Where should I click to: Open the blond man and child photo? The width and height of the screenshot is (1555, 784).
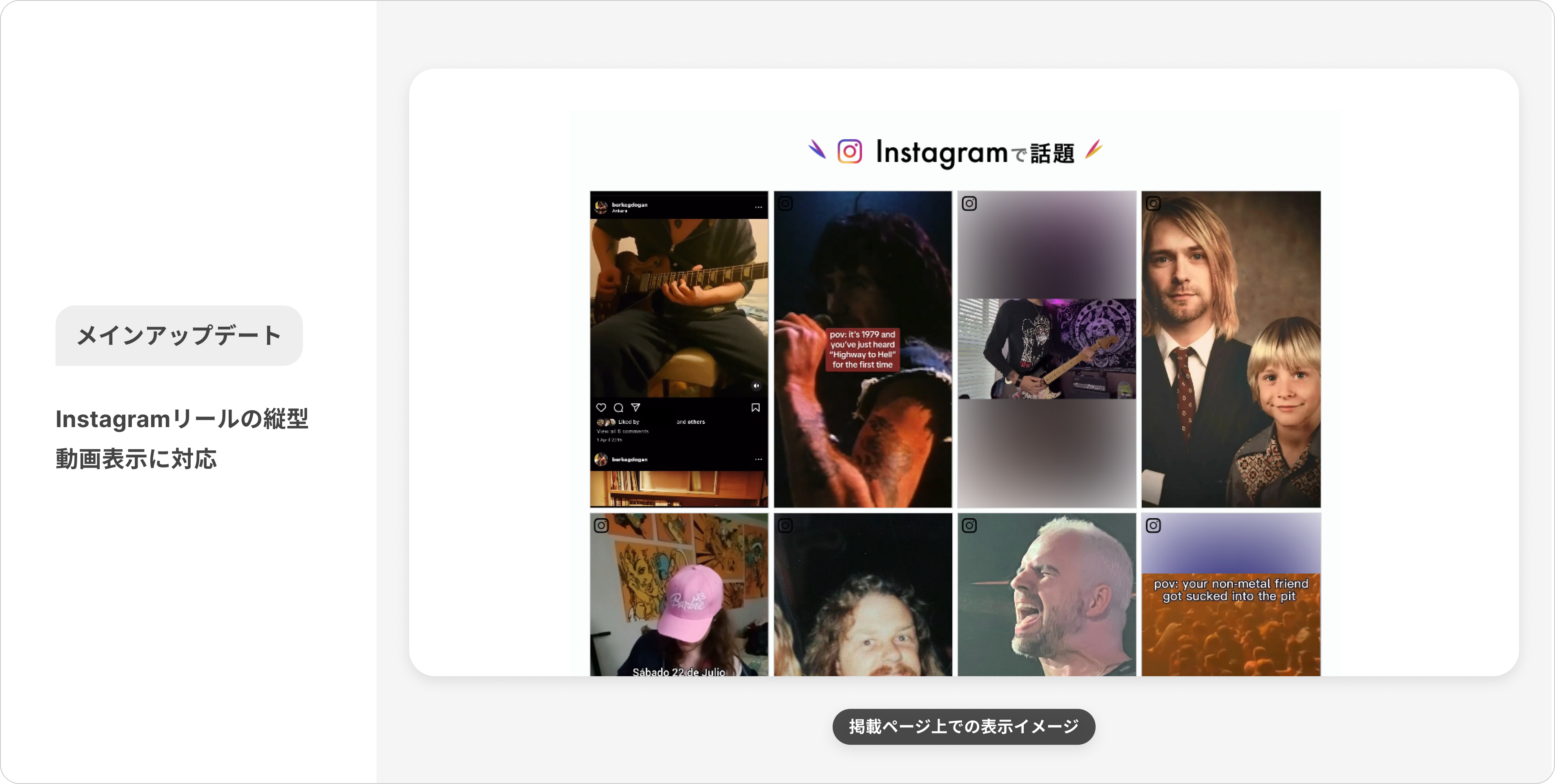pyautogui.click(x=1231, y=350)
